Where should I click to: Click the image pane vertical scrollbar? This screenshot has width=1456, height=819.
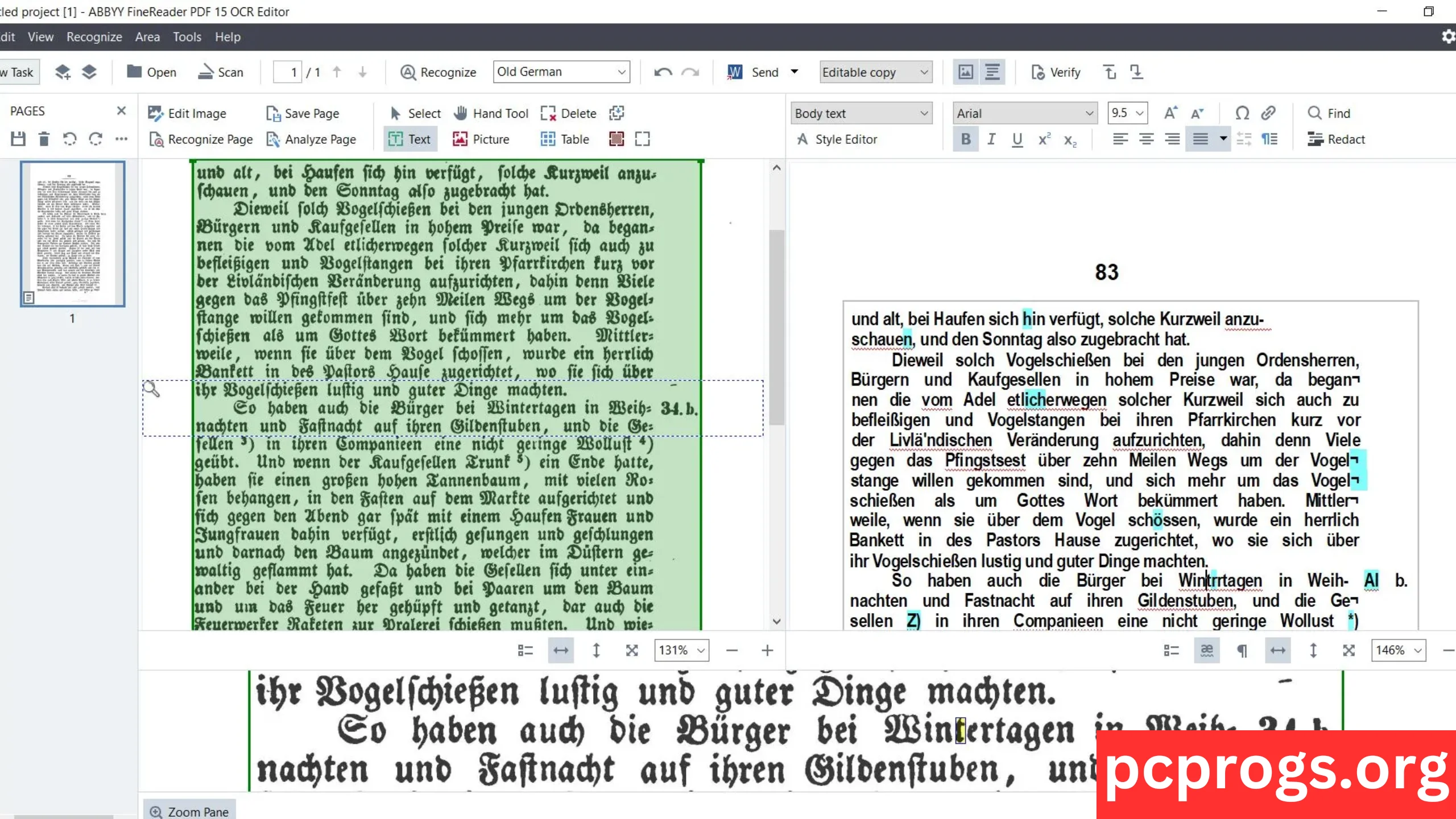(x=776, y=326)
